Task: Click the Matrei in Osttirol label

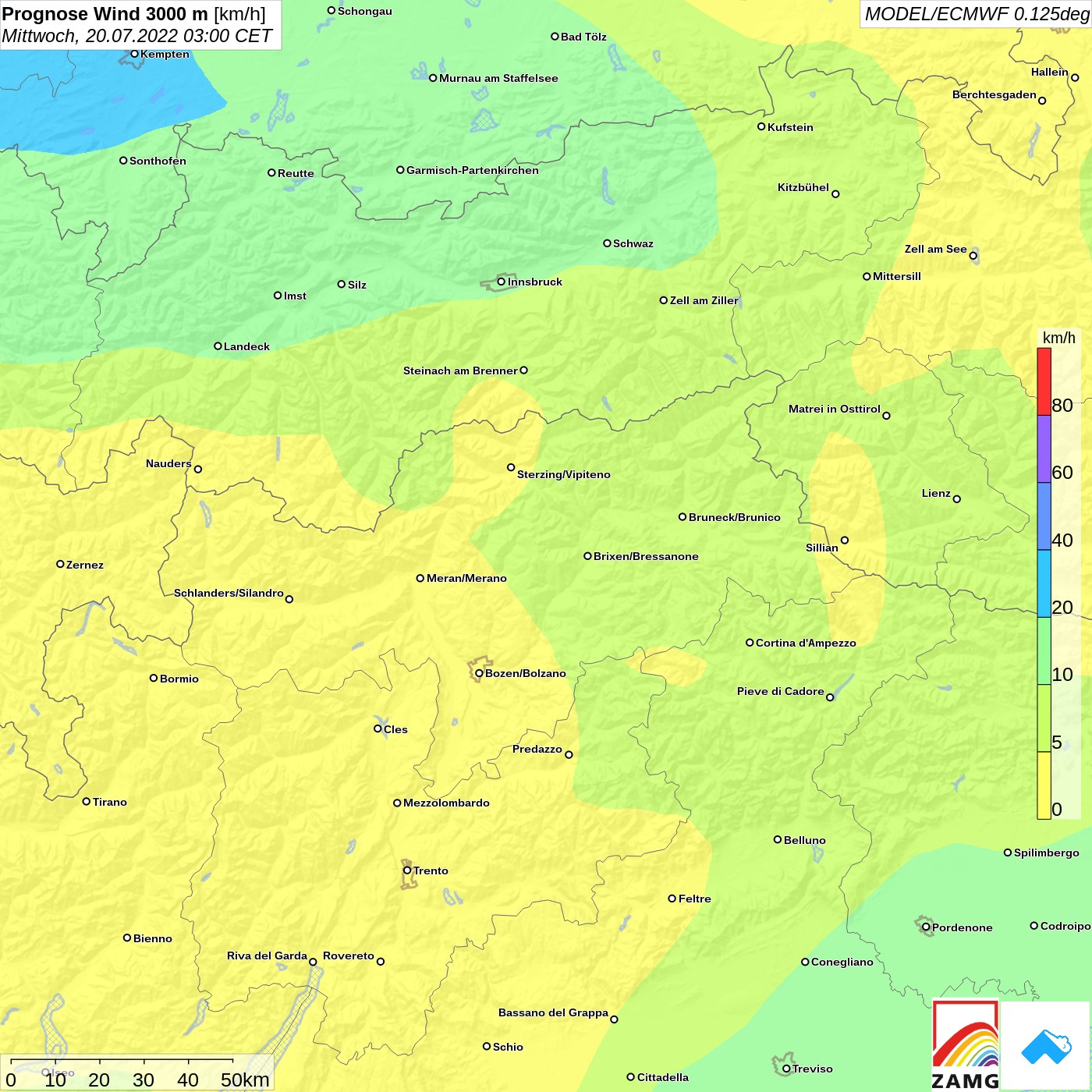Action: pos(835,409)
